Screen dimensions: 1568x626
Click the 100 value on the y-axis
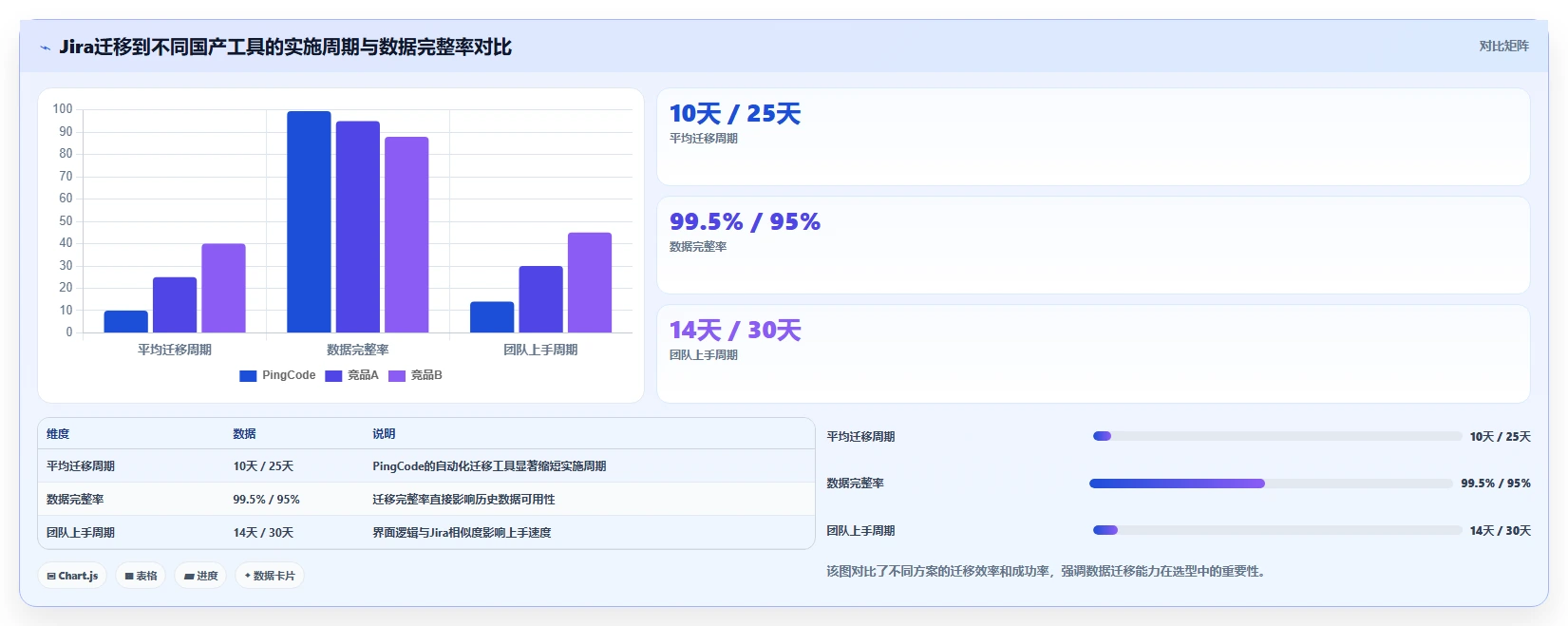tap(63, 109)
